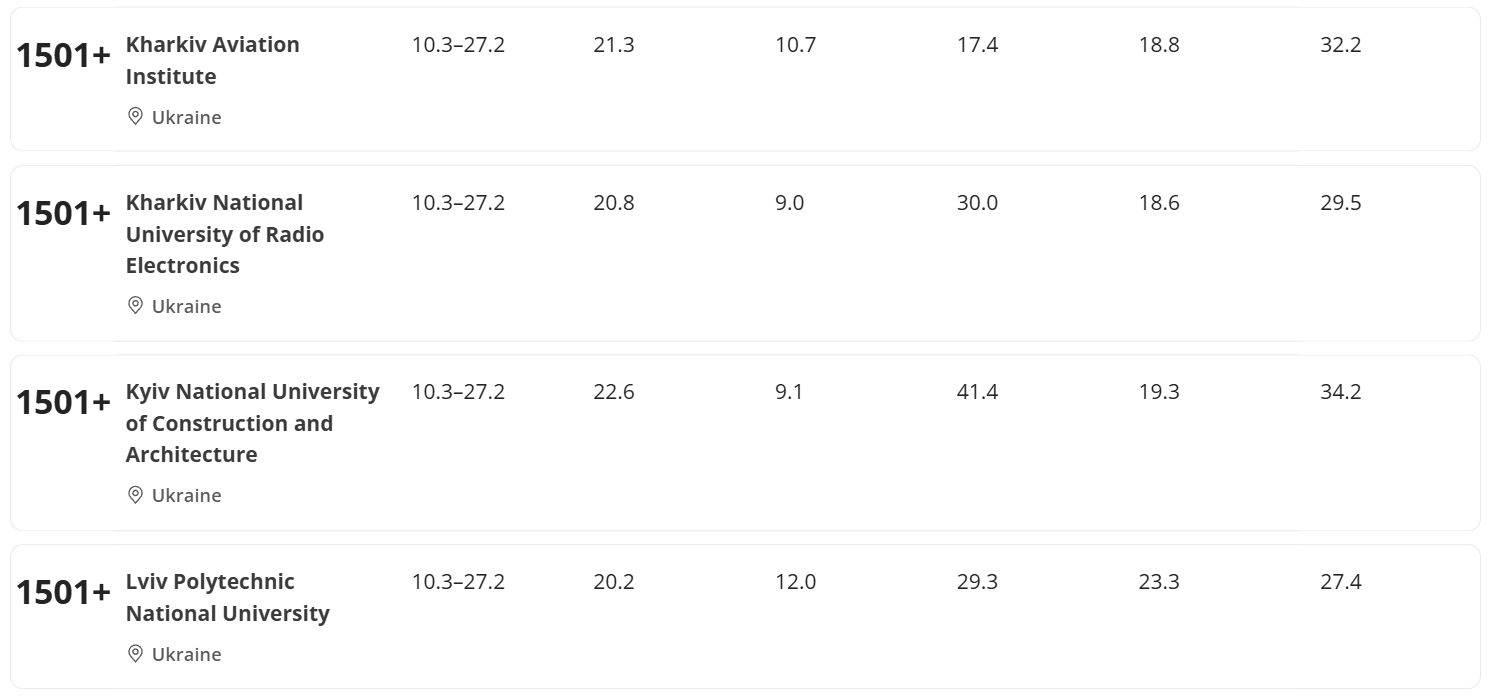Click the 30.0 score in Radio Electronics row
Screen dimensions: 1488x698
click(977, 203)
